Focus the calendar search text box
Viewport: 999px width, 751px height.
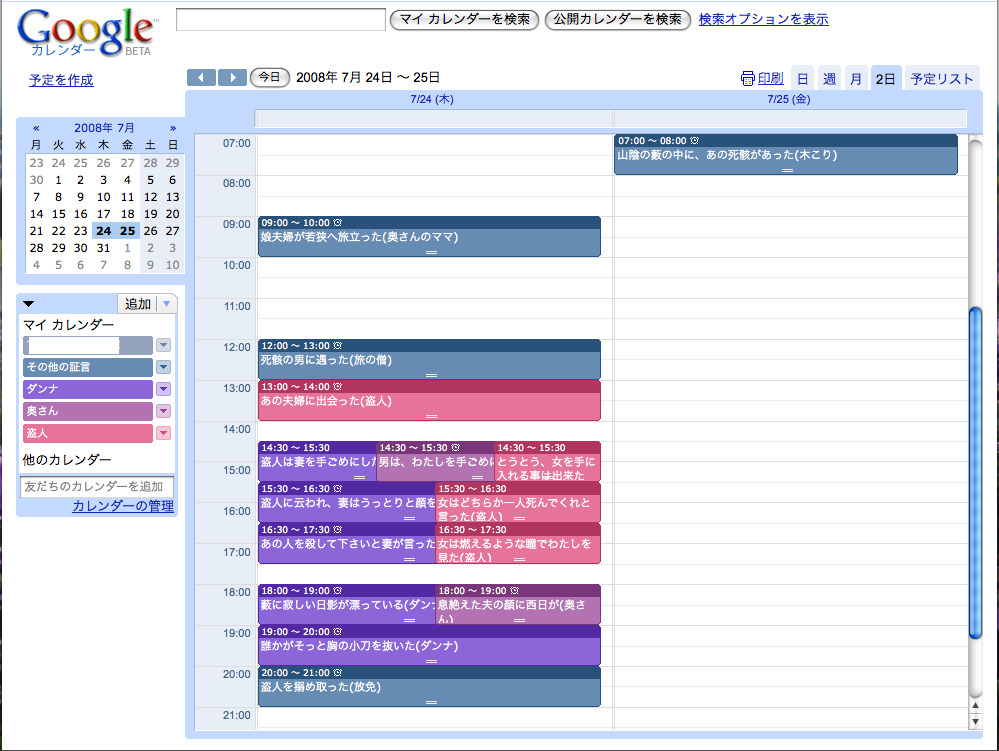pos(281,19)
